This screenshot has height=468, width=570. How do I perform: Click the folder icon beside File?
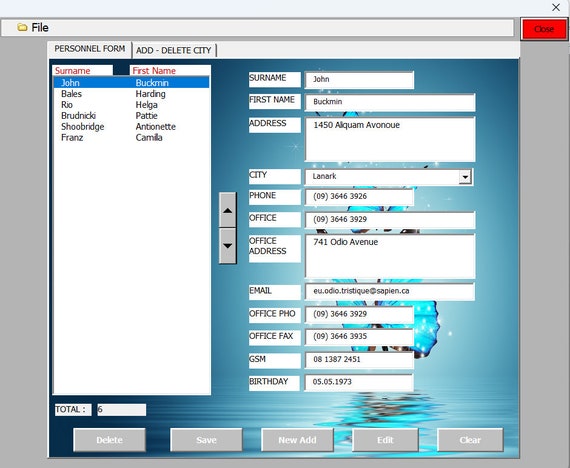[x=22, y=28]
